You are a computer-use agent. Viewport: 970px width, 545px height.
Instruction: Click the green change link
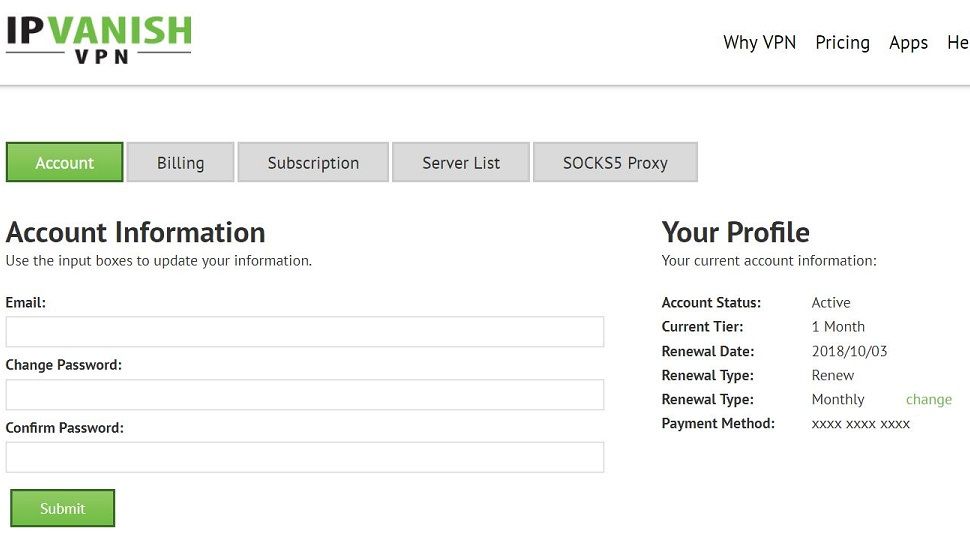pyautogui.click(x=928, y=399)
